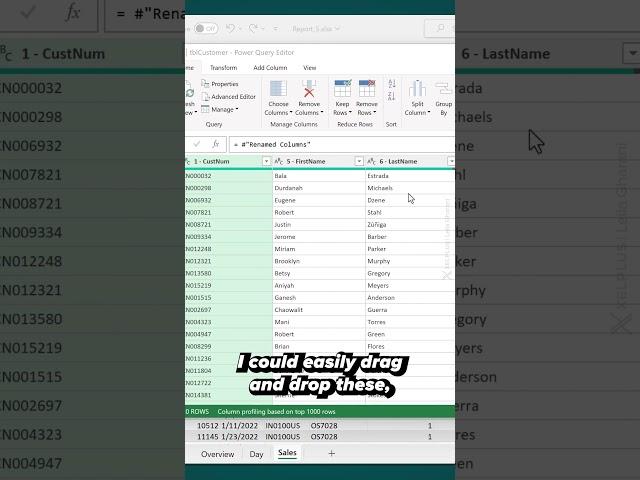Click the Keep Rows icon
This screenshot has width=640, height=480.
pyautogui.click(x=342, y=89)
